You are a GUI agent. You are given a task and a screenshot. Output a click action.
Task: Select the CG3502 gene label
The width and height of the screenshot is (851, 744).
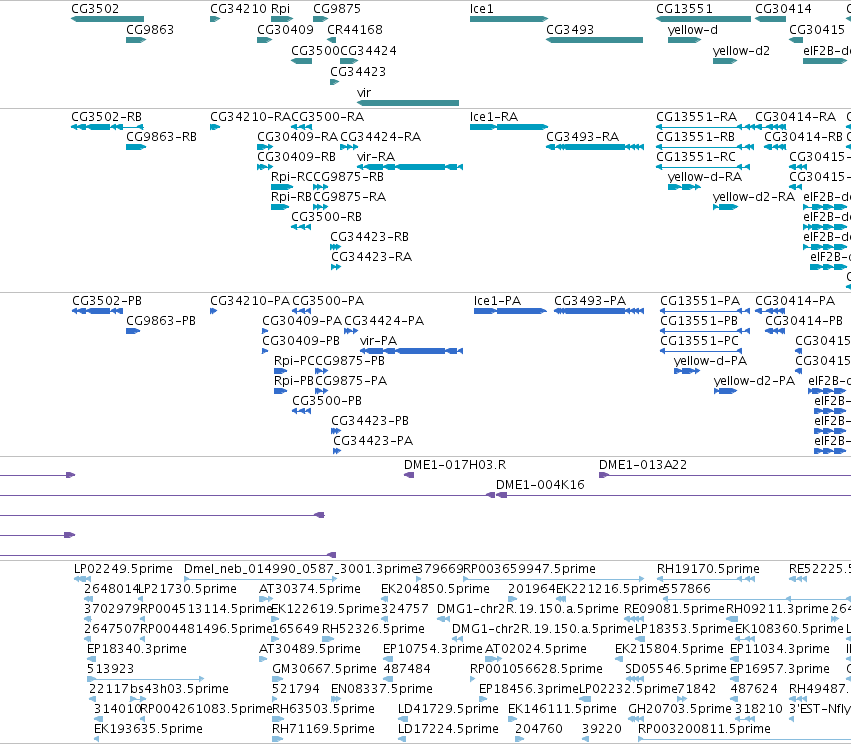pos(95,9)
